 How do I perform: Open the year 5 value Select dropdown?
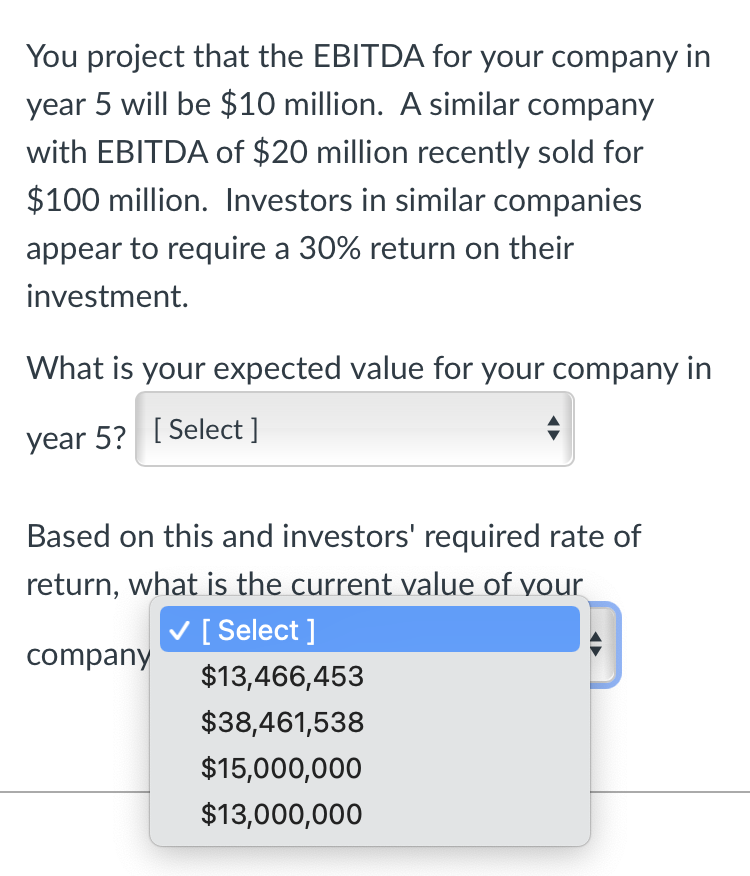354,430
